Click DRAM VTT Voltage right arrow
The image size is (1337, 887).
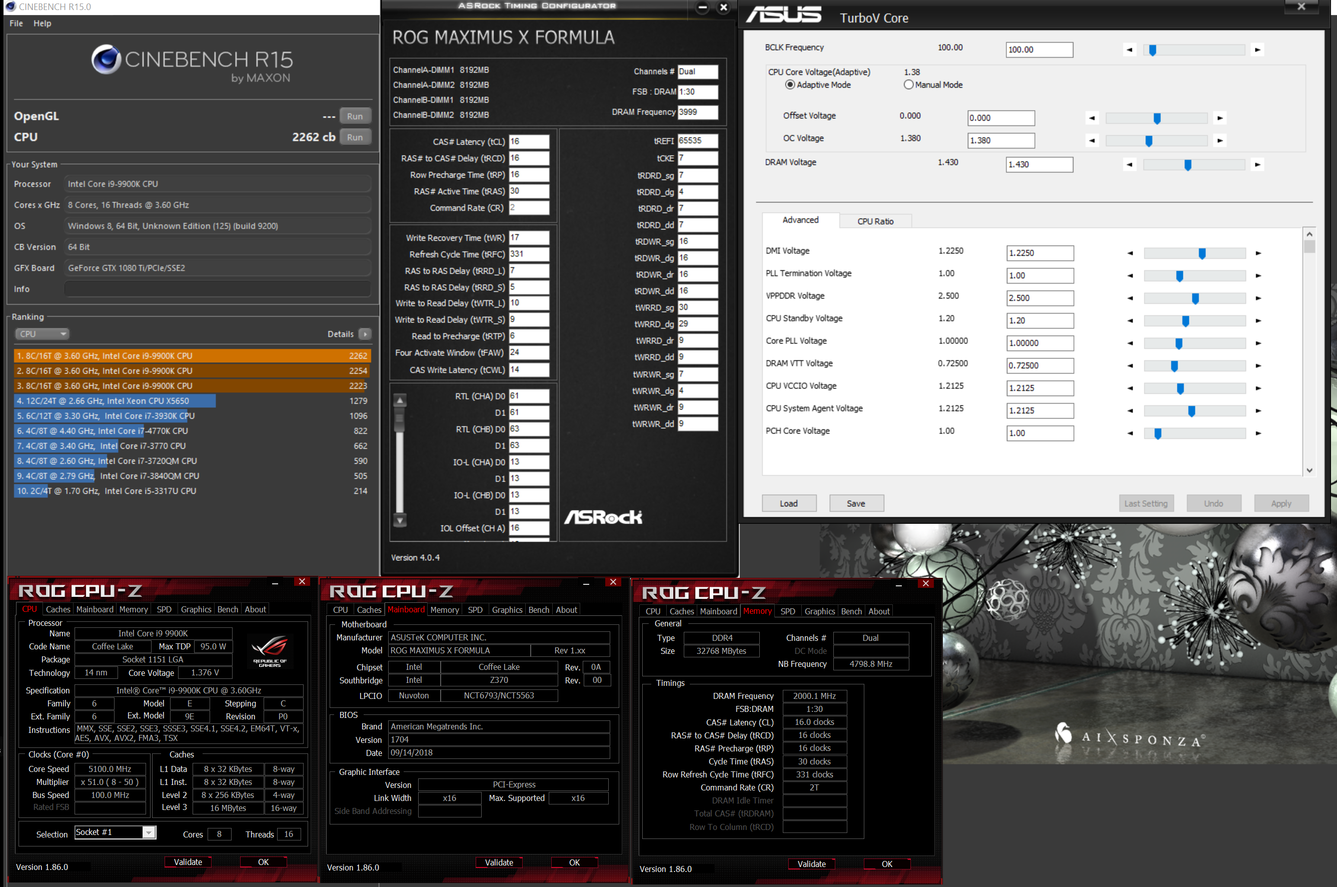pyautogui.click(x=1258, y=366)
